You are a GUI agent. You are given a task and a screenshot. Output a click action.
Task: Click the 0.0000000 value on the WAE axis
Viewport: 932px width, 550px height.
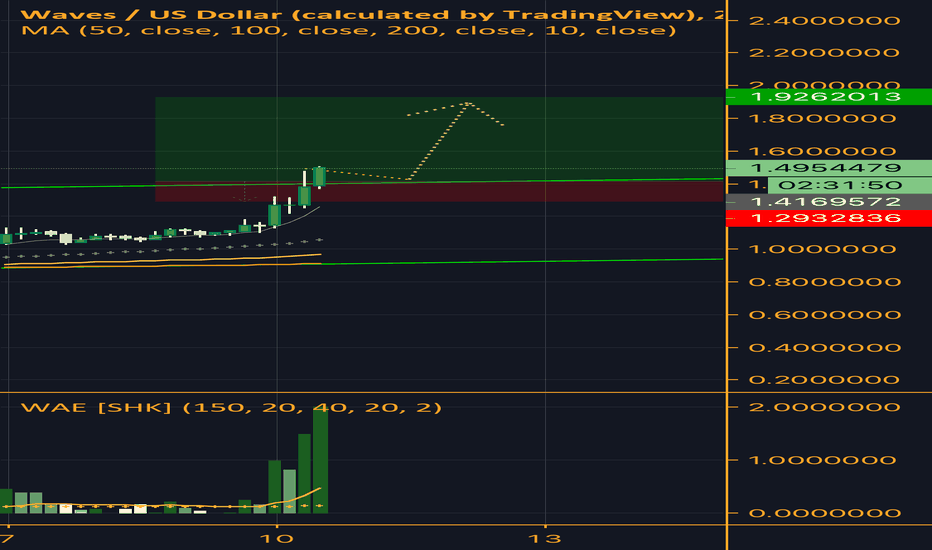pyautogui.click(x=824, y=513)
